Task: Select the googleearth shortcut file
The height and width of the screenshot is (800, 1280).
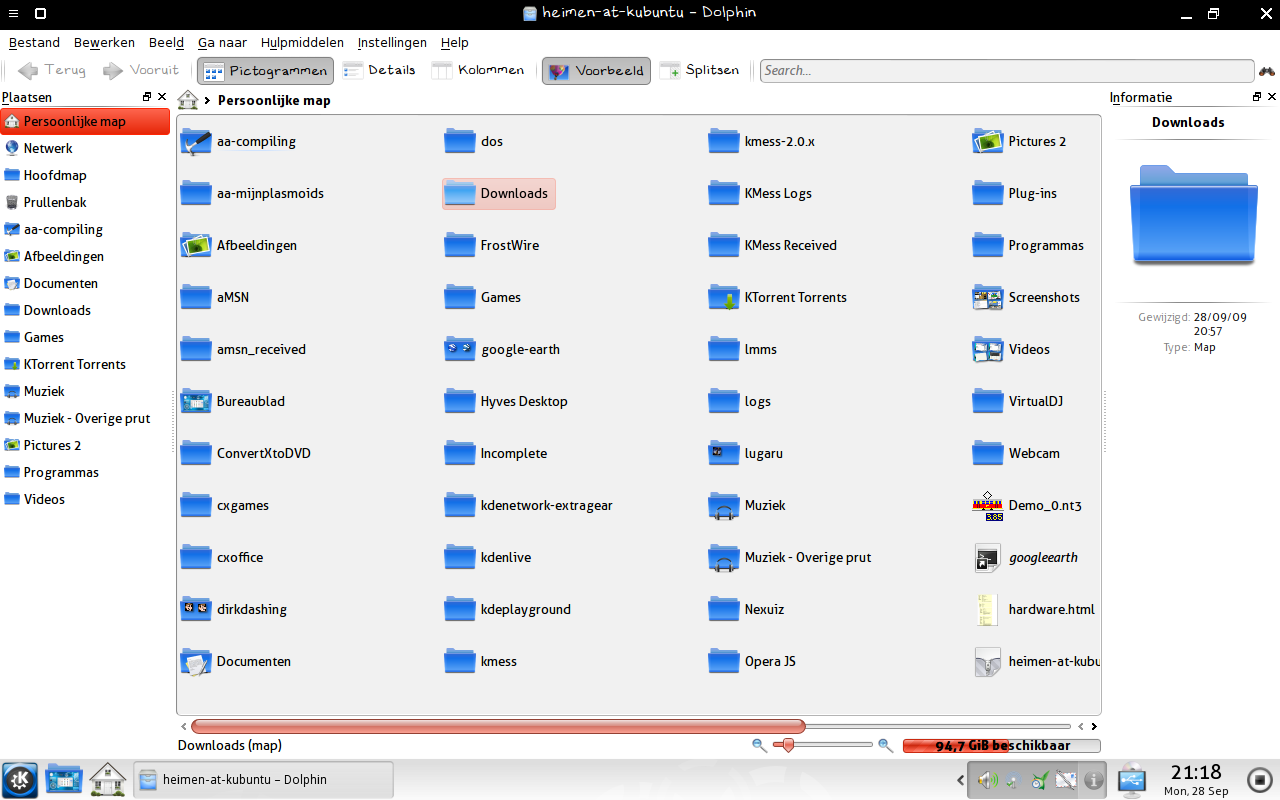Action: click(x=1025, y=557)
